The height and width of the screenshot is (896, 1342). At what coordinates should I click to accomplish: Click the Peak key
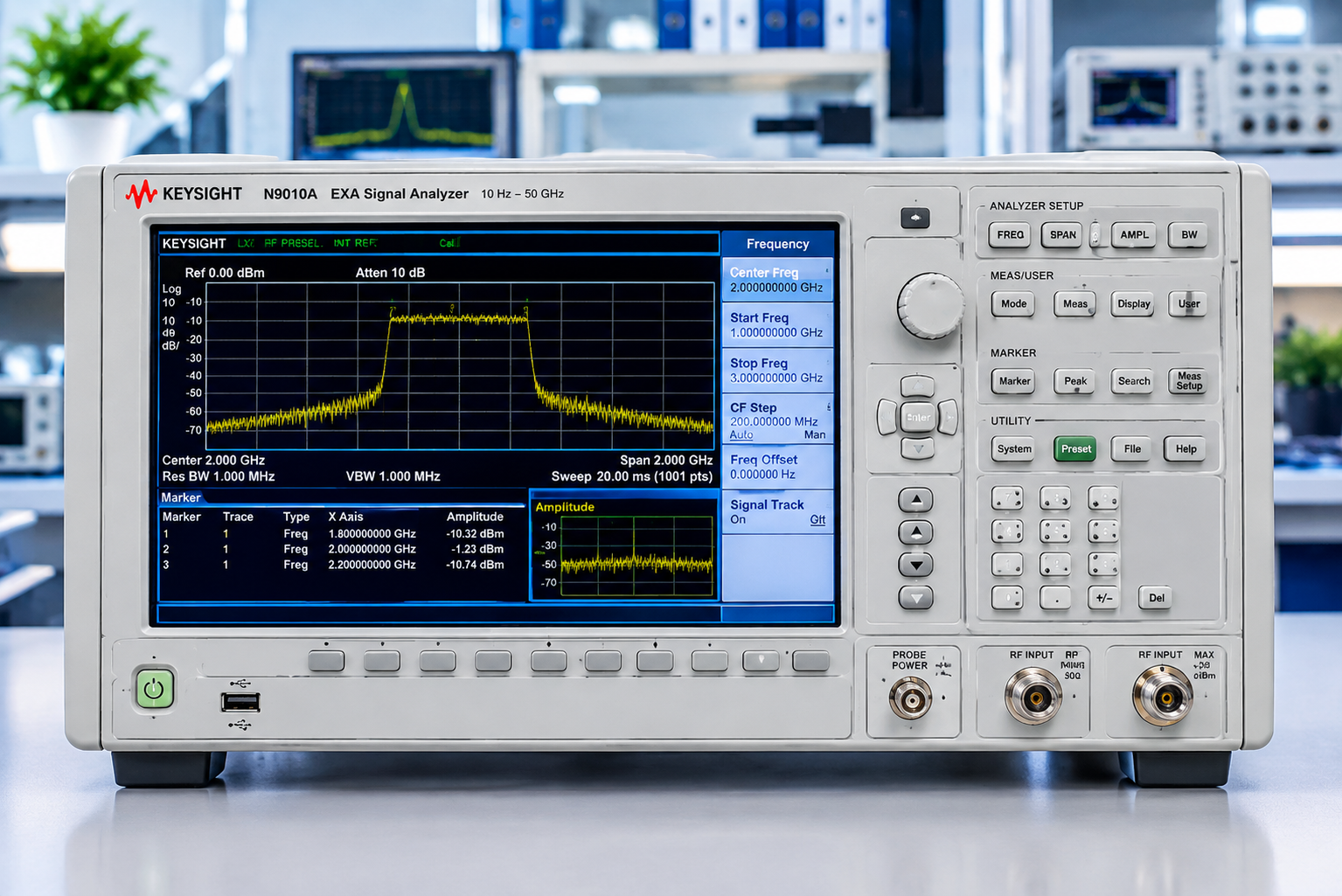[x=1074, y=381]
